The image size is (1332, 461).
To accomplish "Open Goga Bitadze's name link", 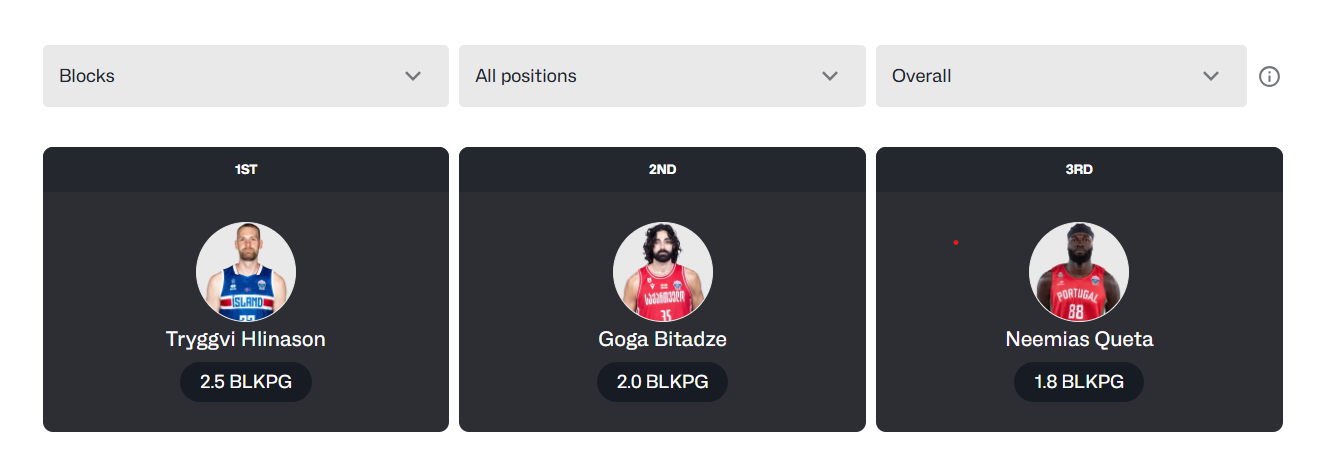I will tap(662, 339).
